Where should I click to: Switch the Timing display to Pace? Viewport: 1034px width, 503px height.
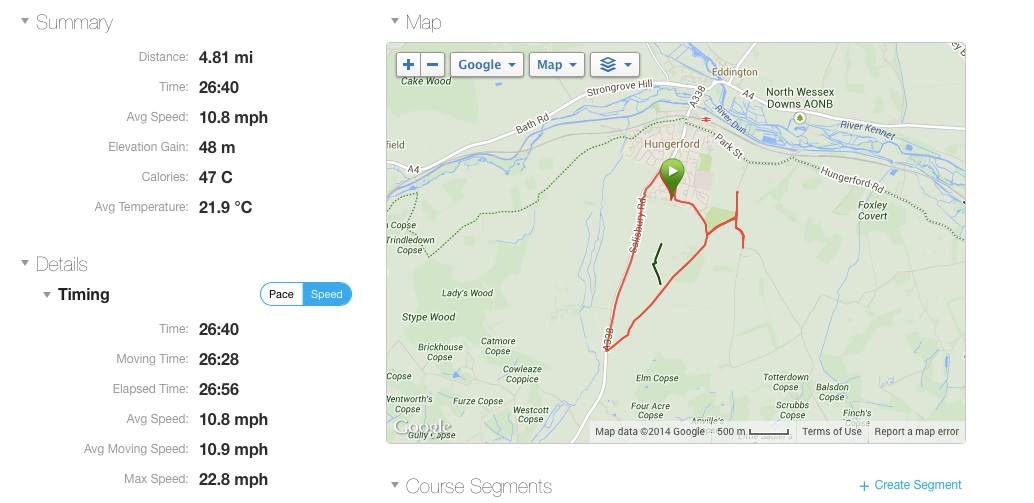pyautogui.click(x=282, y=294)
